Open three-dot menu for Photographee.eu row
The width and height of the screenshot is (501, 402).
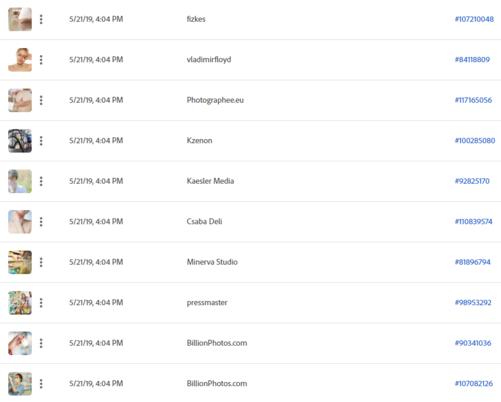[x=41, y=100]
